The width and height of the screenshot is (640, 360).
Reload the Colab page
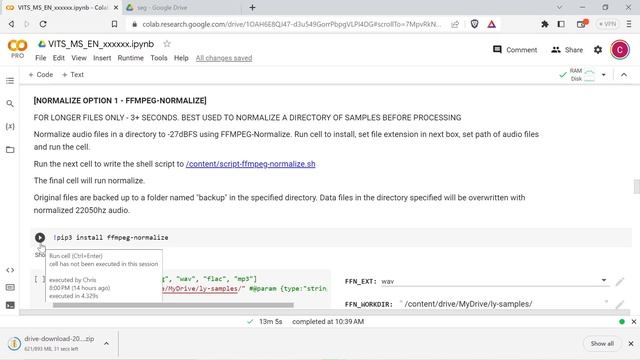(43, 24)
